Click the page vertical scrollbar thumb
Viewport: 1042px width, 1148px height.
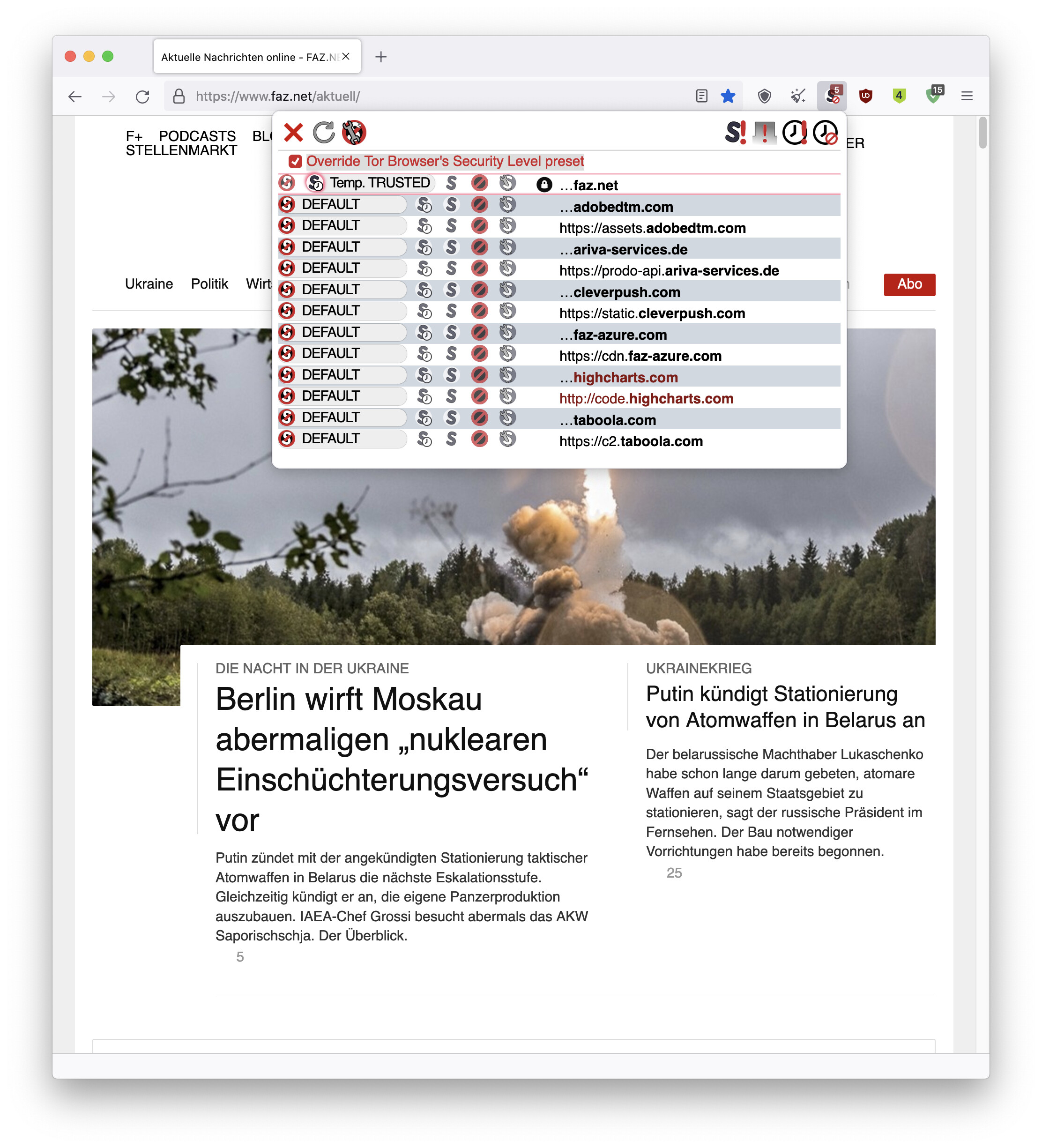[x=982, y=133]
